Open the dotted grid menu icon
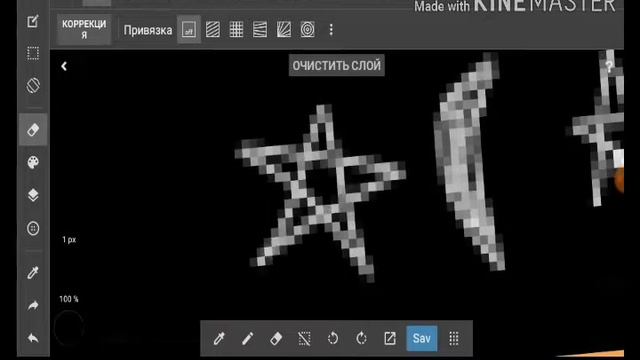Viewport: 640px width, 360px height. click(x=454, y=338)
